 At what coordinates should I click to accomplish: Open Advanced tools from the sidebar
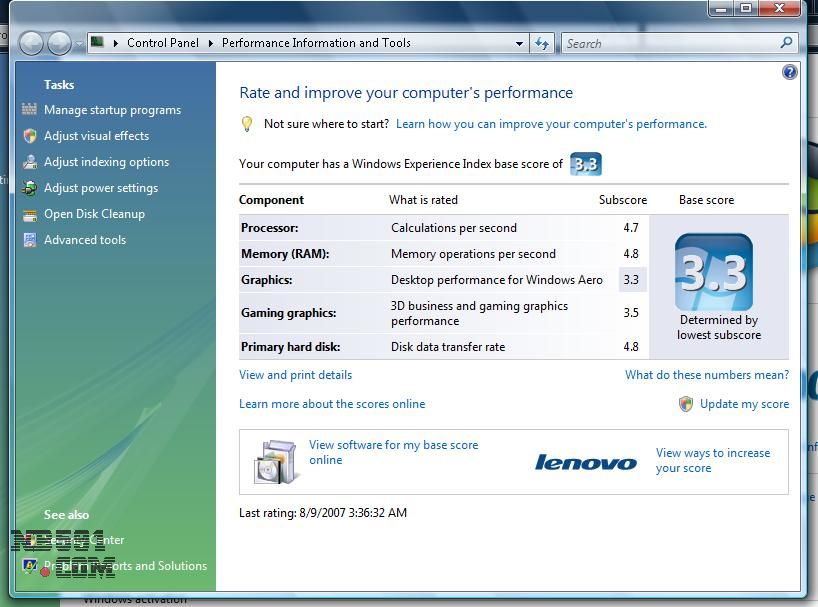pyautogui.click(x=85, y=240)
